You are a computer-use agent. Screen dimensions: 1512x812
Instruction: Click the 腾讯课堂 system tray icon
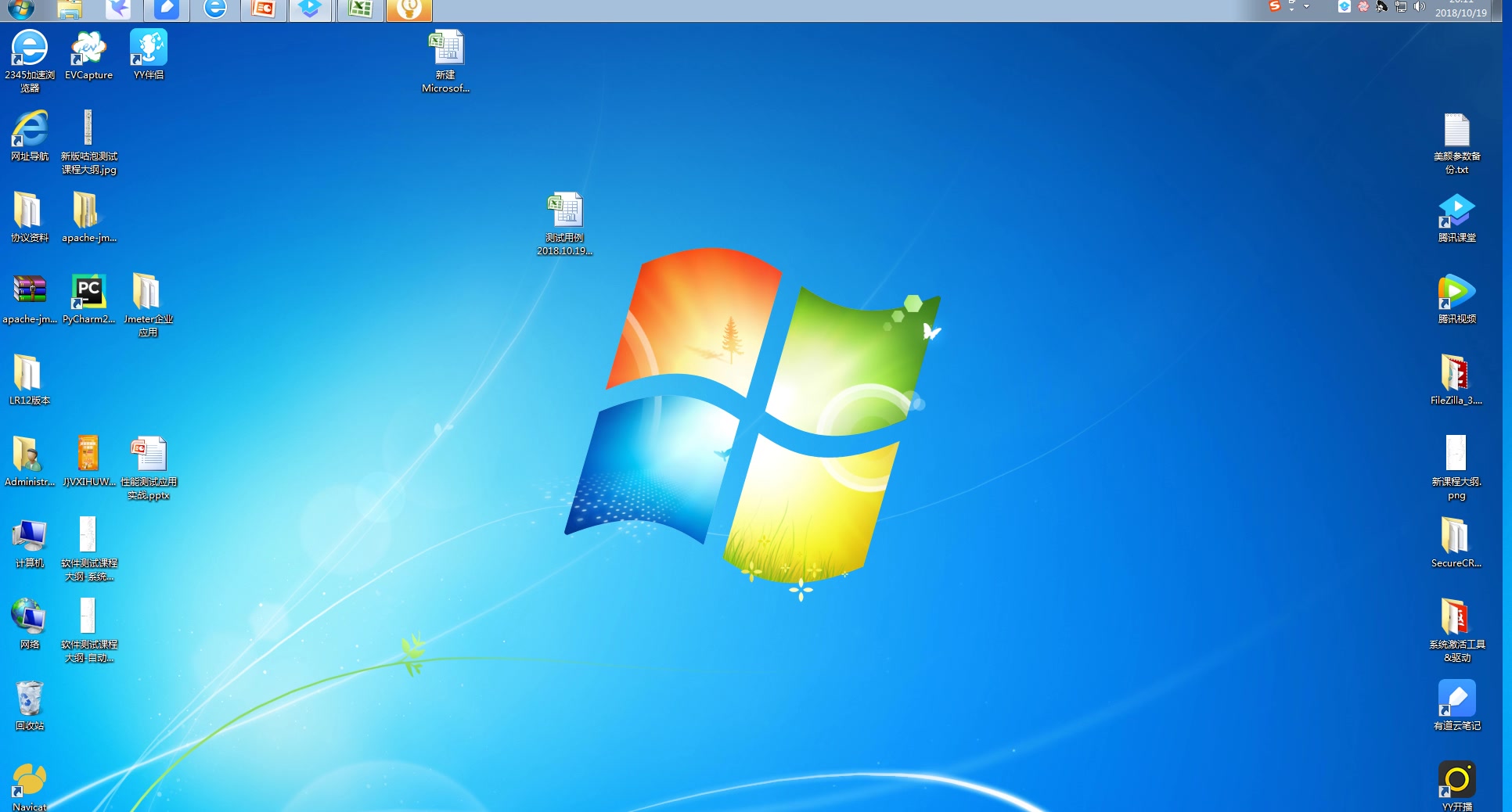[1345, 7]
